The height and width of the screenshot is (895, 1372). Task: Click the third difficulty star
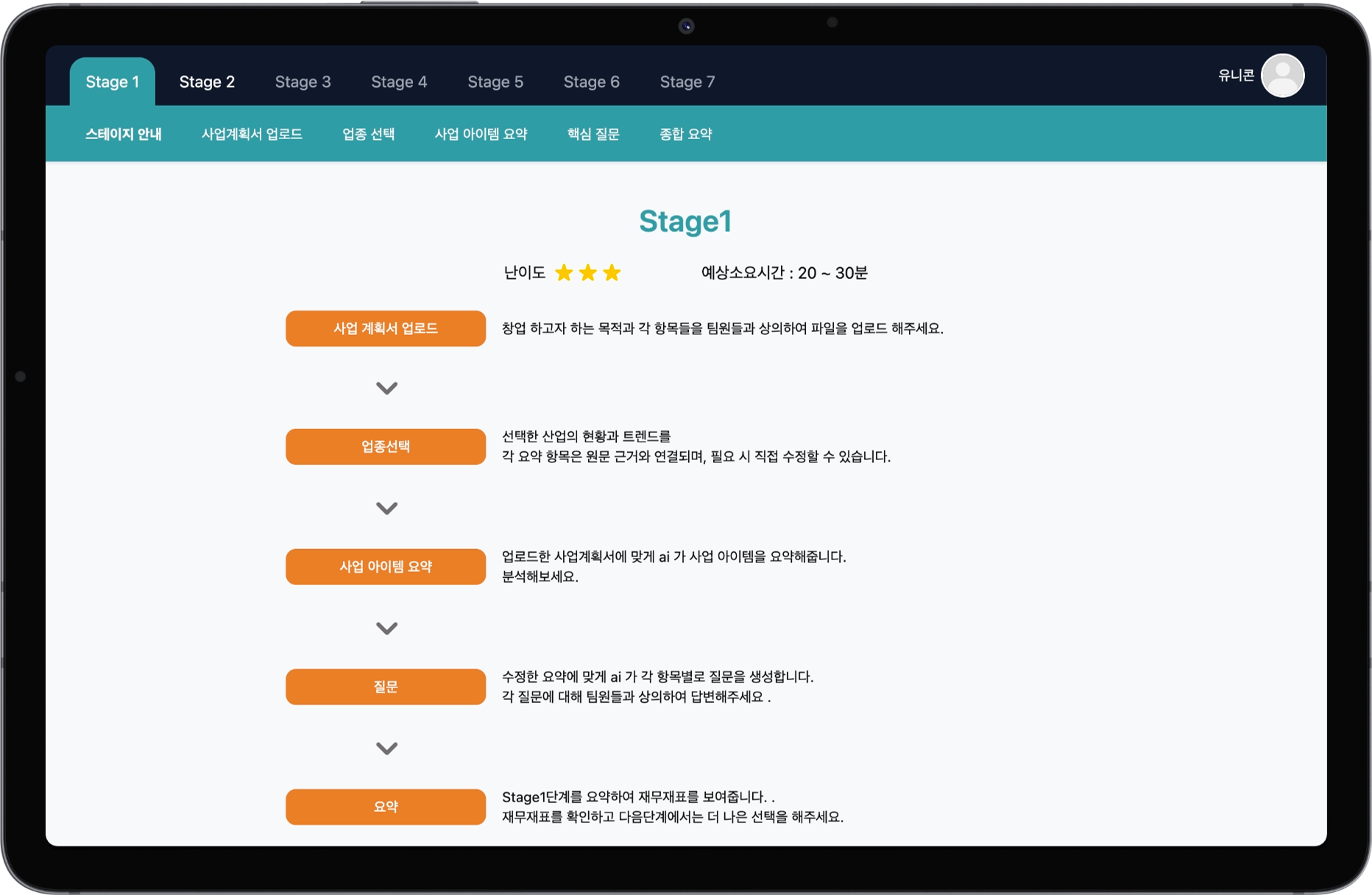(x=612, y=272)
